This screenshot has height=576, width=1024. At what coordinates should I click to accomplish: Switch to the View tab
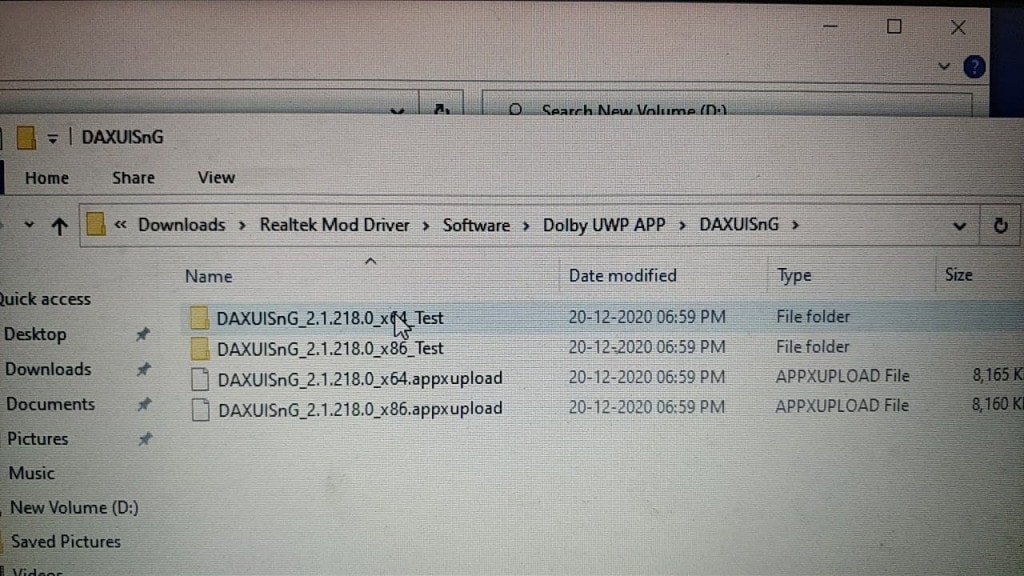pyautogui.click(x=216, y=177)
